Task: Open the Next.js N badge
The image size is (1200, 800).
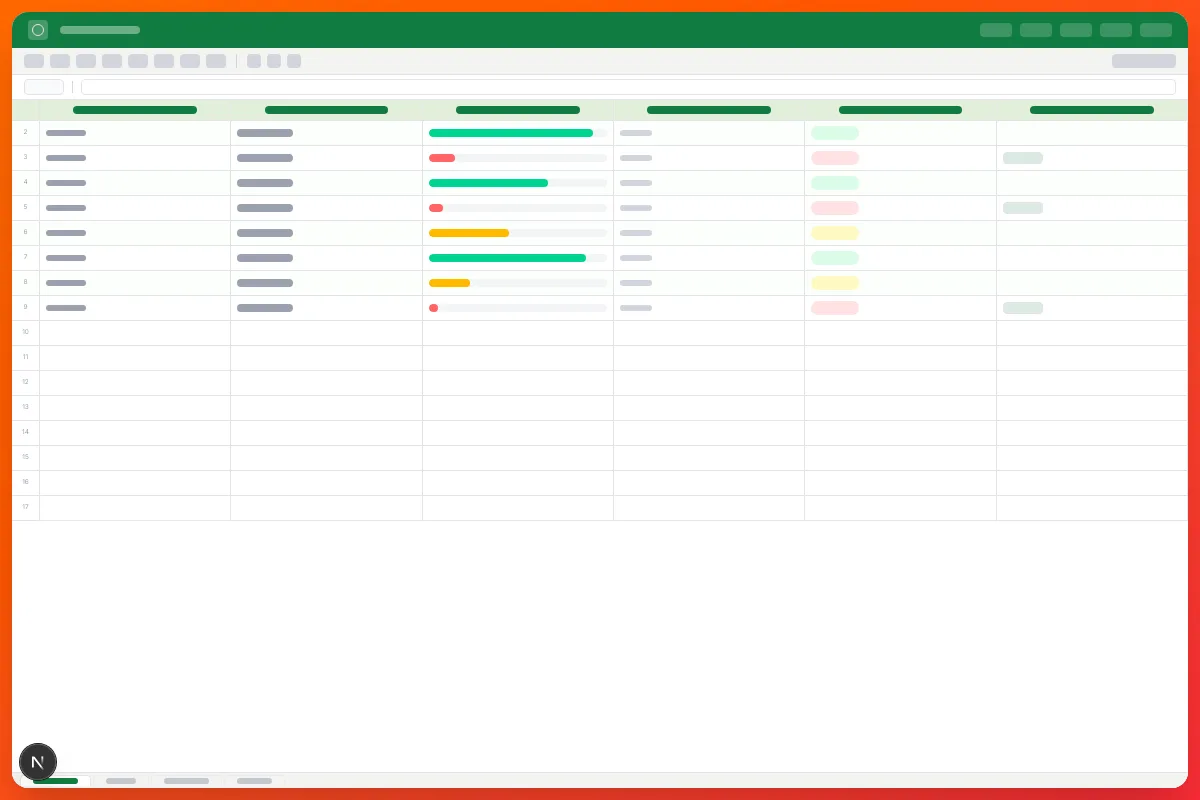Action: click(x=38, y=762)
